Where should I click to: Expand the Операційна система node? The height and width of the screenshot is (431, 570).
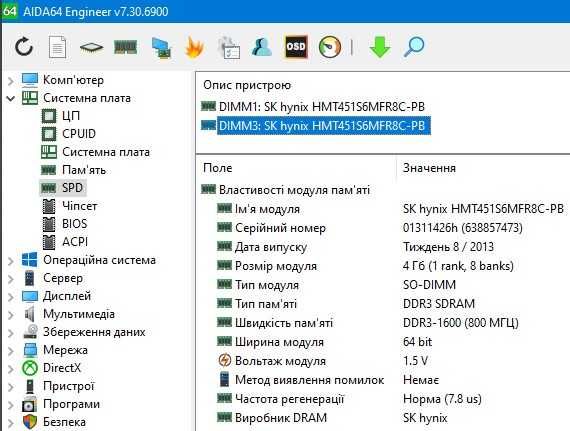(11, 261)
